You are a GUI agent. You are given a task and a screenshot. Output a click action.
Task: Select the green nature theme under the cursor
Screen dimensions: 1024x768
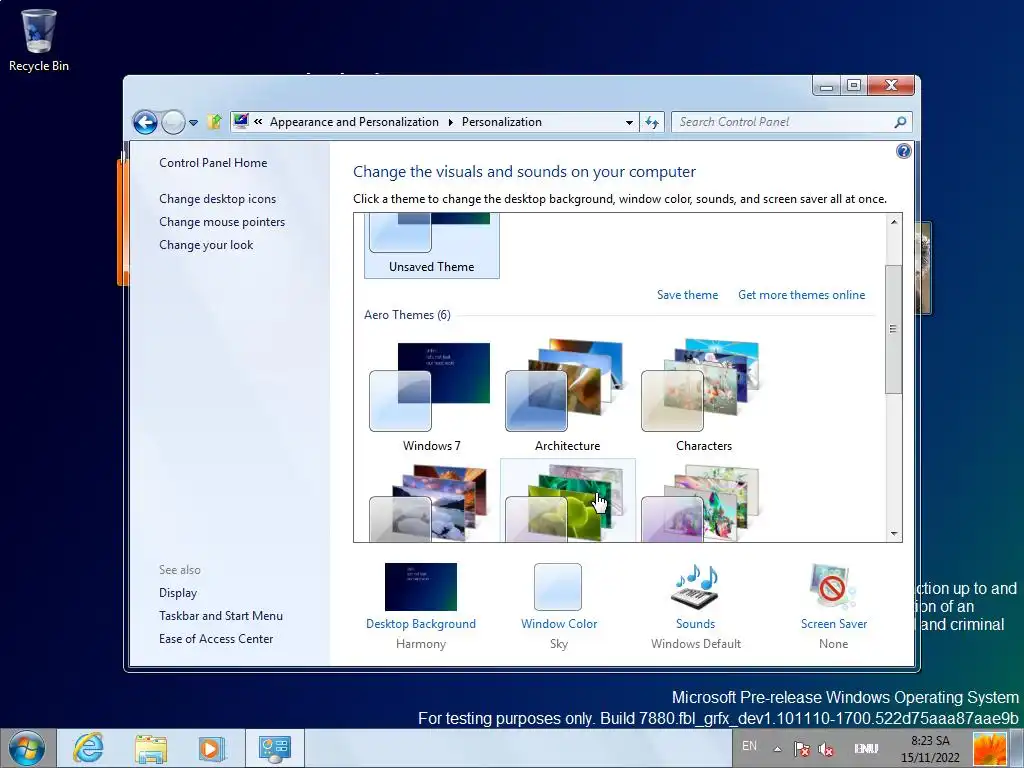tap(568, 502)
